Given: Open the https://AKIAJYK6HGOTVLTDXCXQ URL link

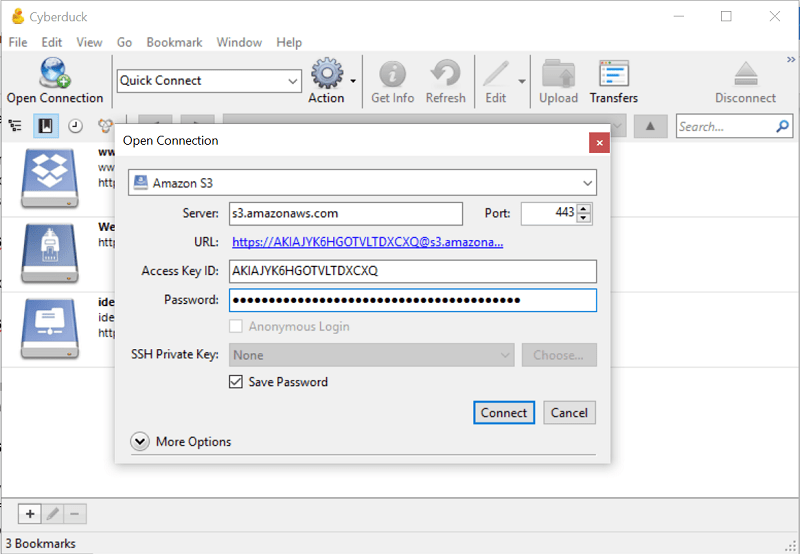Looking at the screenshot, I should coord(367,242).
